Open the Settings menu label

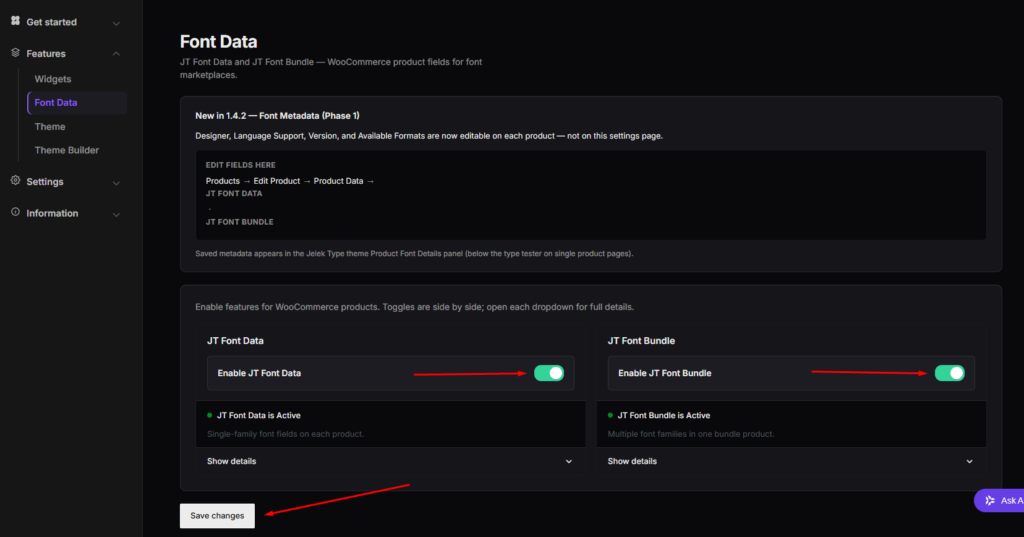[x=45, y=182]
